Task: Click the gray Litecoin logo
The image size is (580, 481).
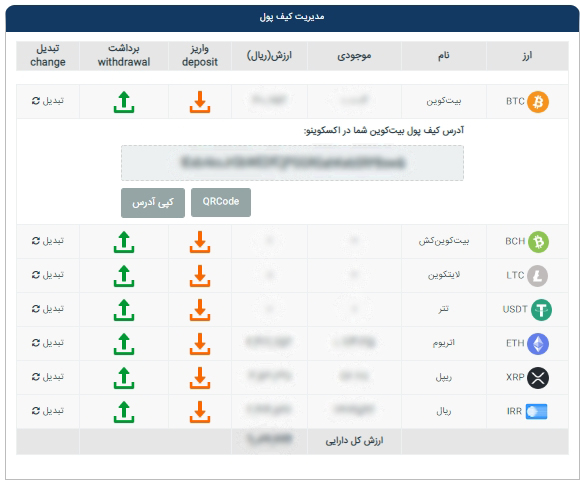Action: (x=537, y=276)
